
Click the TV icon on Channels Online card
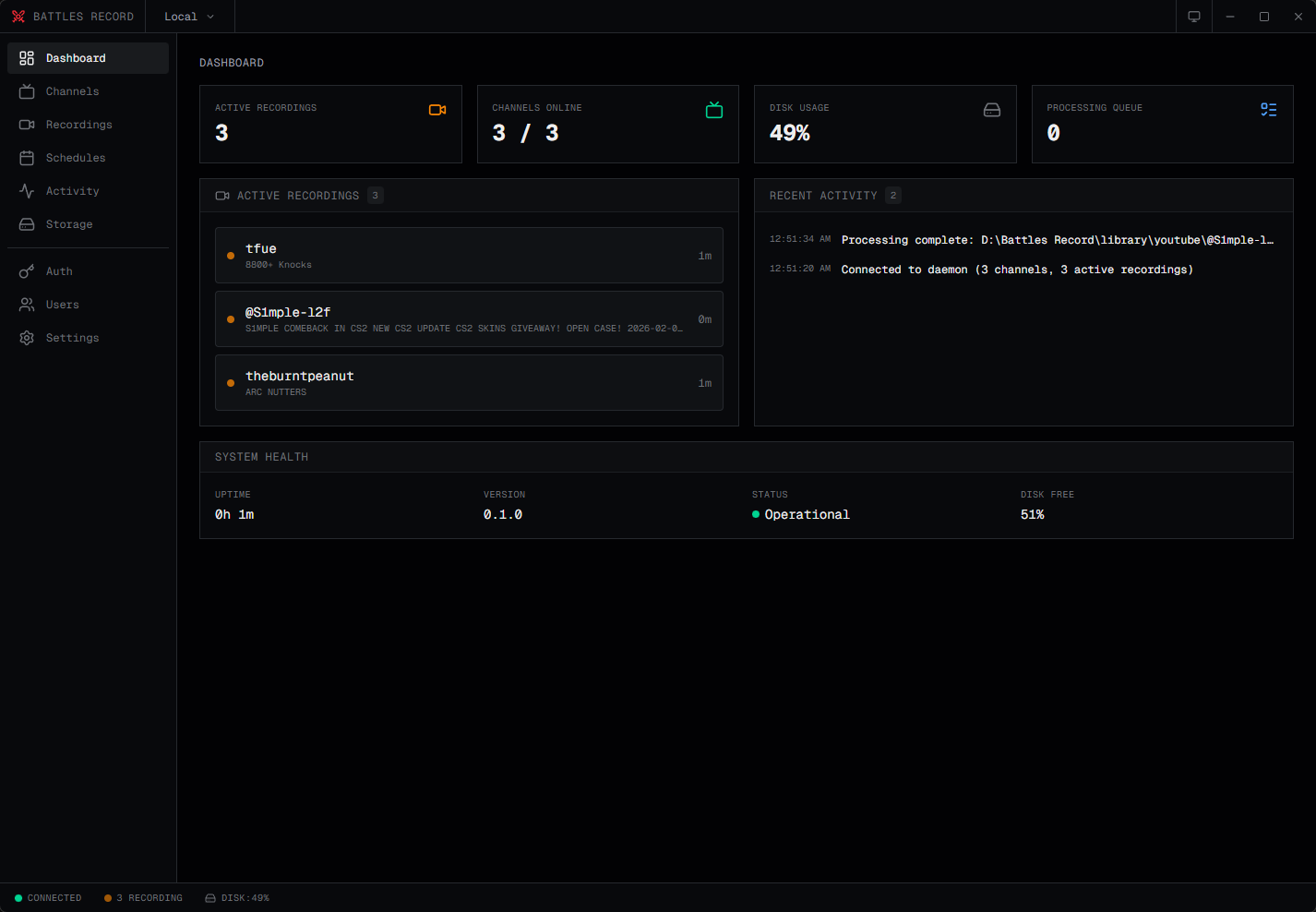(714, 109)
